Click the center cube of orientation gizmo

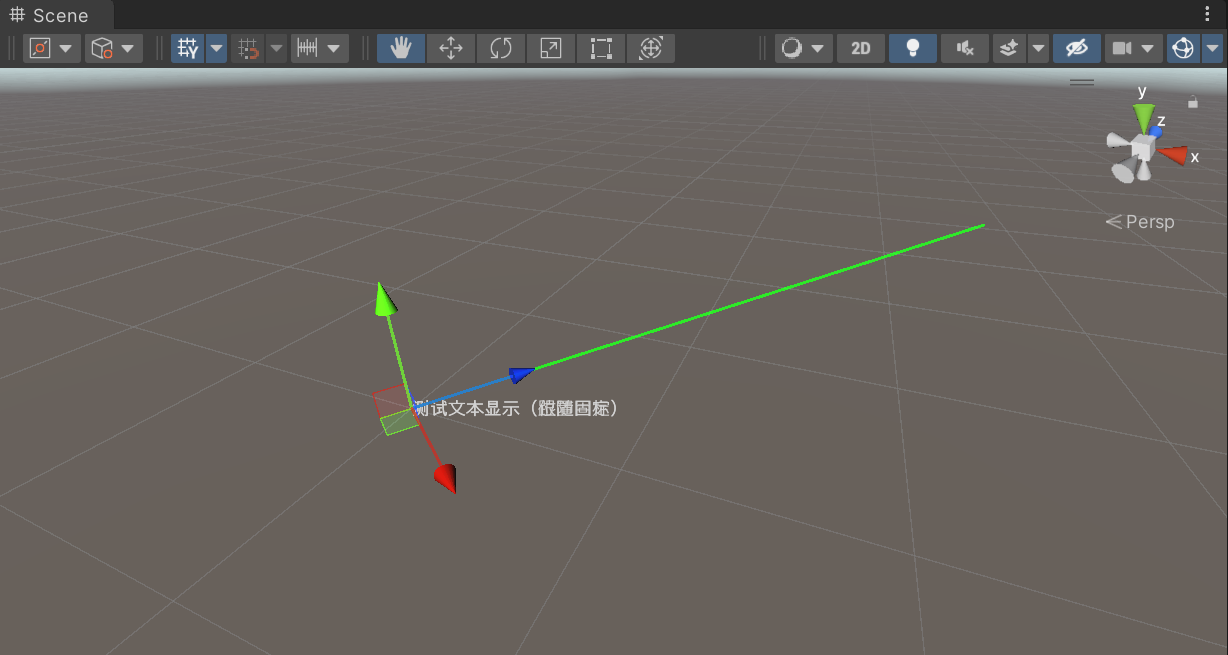point(1143,149)
